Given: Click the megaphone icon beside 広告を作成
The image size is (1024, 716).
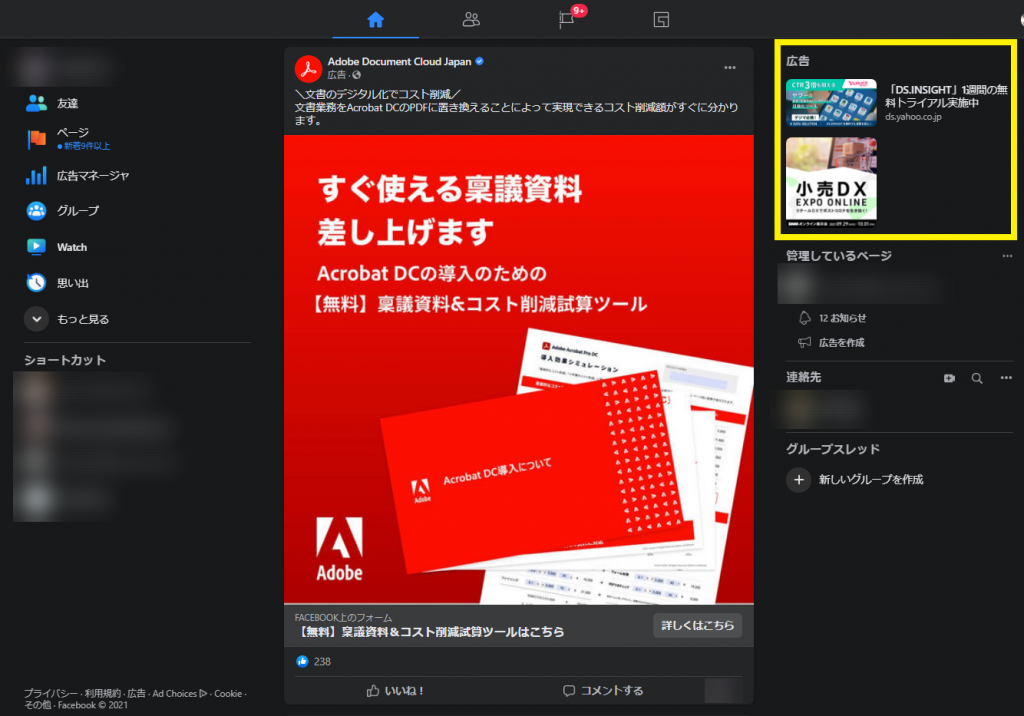Looking at the screenshot, I should click(805, 342).
